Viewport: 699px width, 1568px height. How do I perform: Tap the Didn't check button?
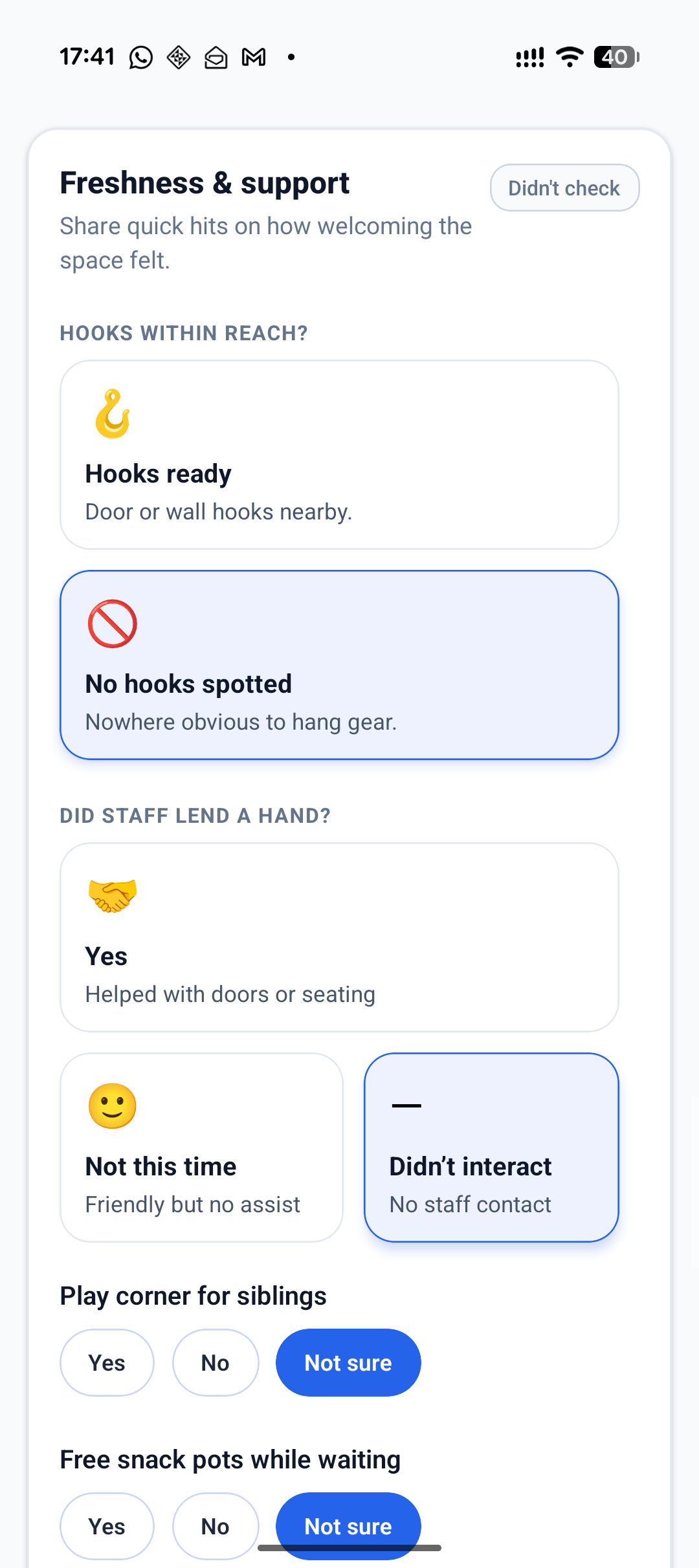click(x=564, y=188)
